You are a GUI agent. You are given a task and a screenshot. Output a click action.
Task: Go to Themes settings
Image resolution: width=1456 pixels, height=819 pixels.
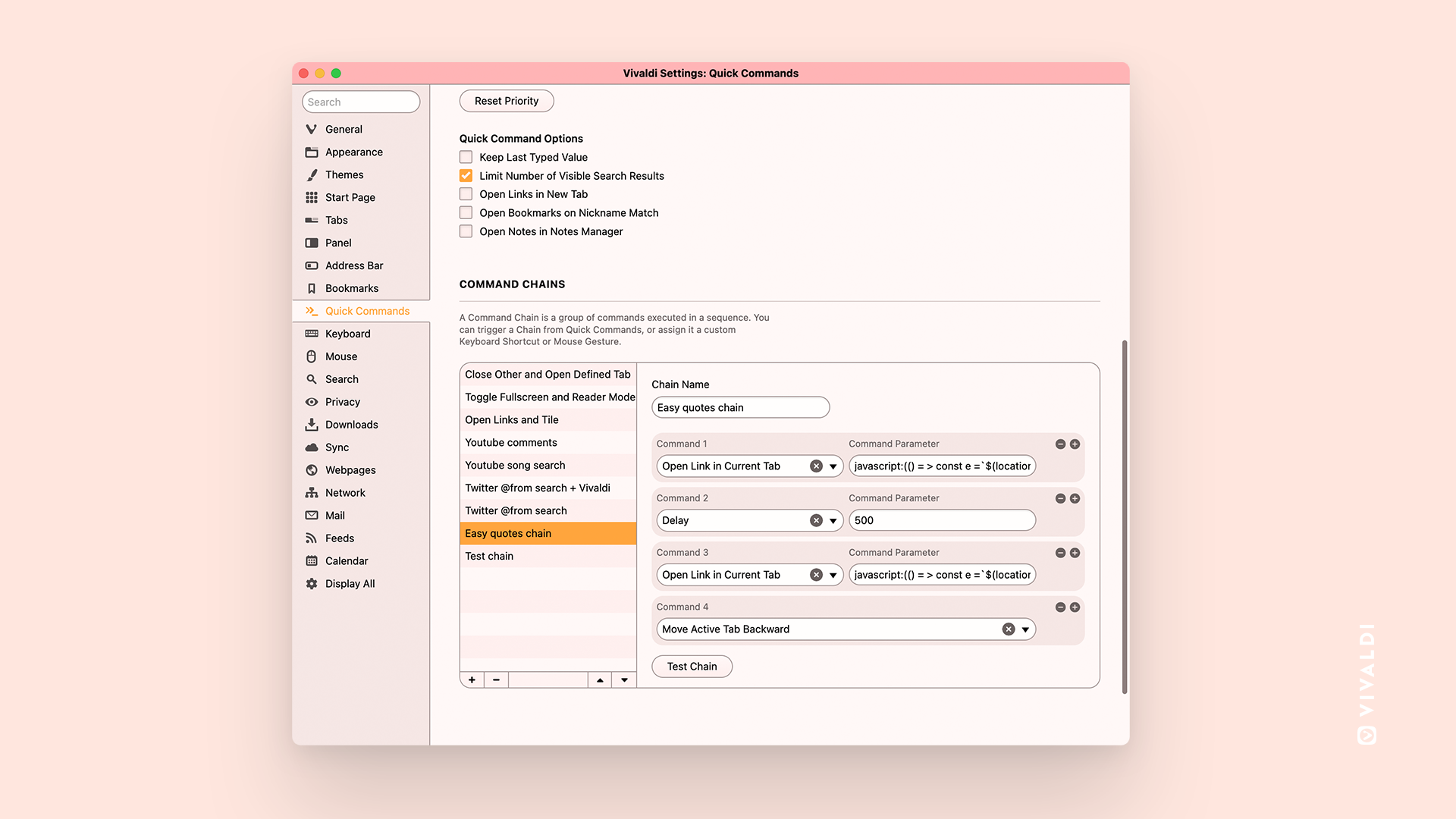(x=360, y=174)
